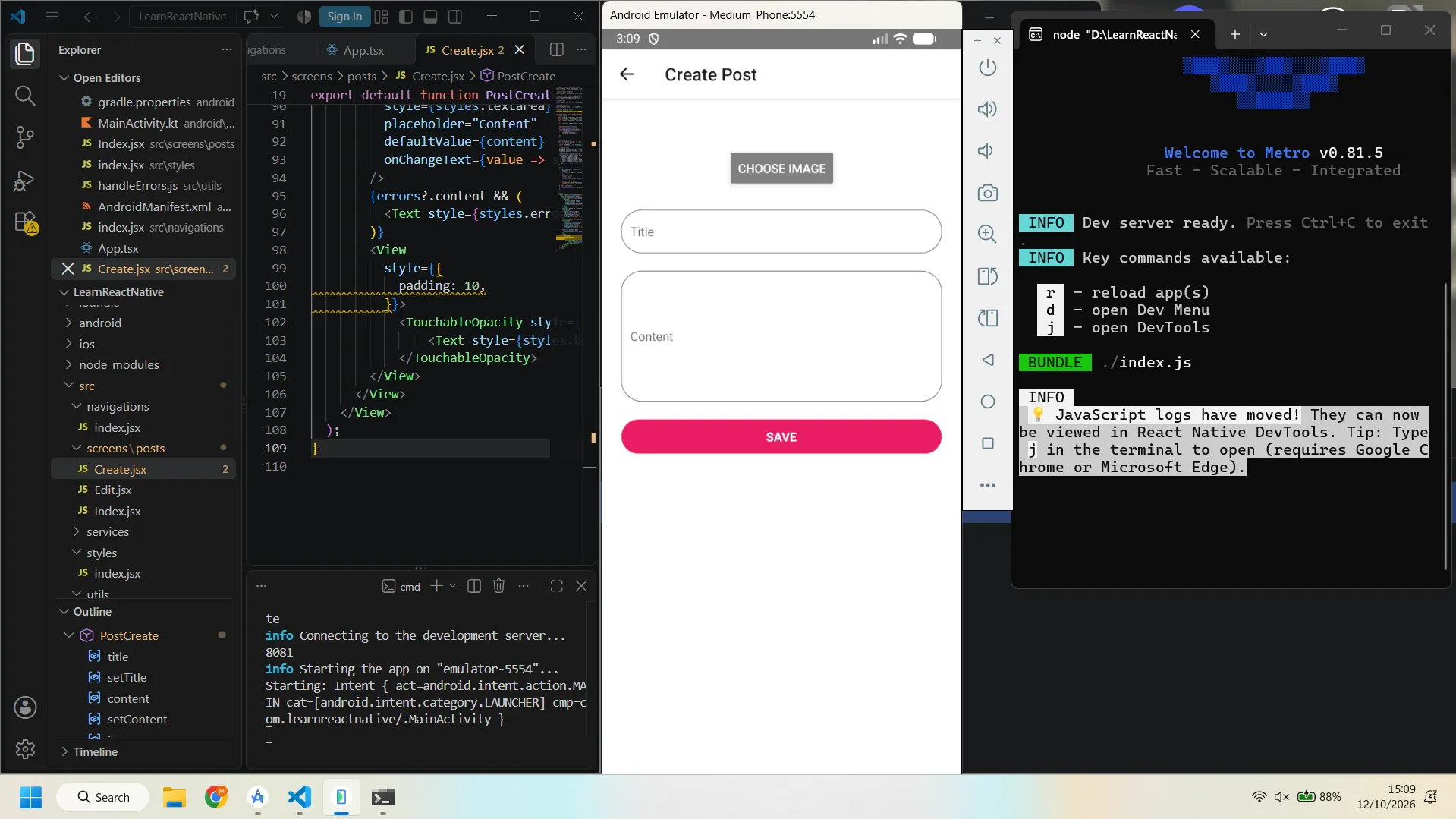1456x819 pixels.
Task: Click emulator power button
Action: click(x=987, y=68)
